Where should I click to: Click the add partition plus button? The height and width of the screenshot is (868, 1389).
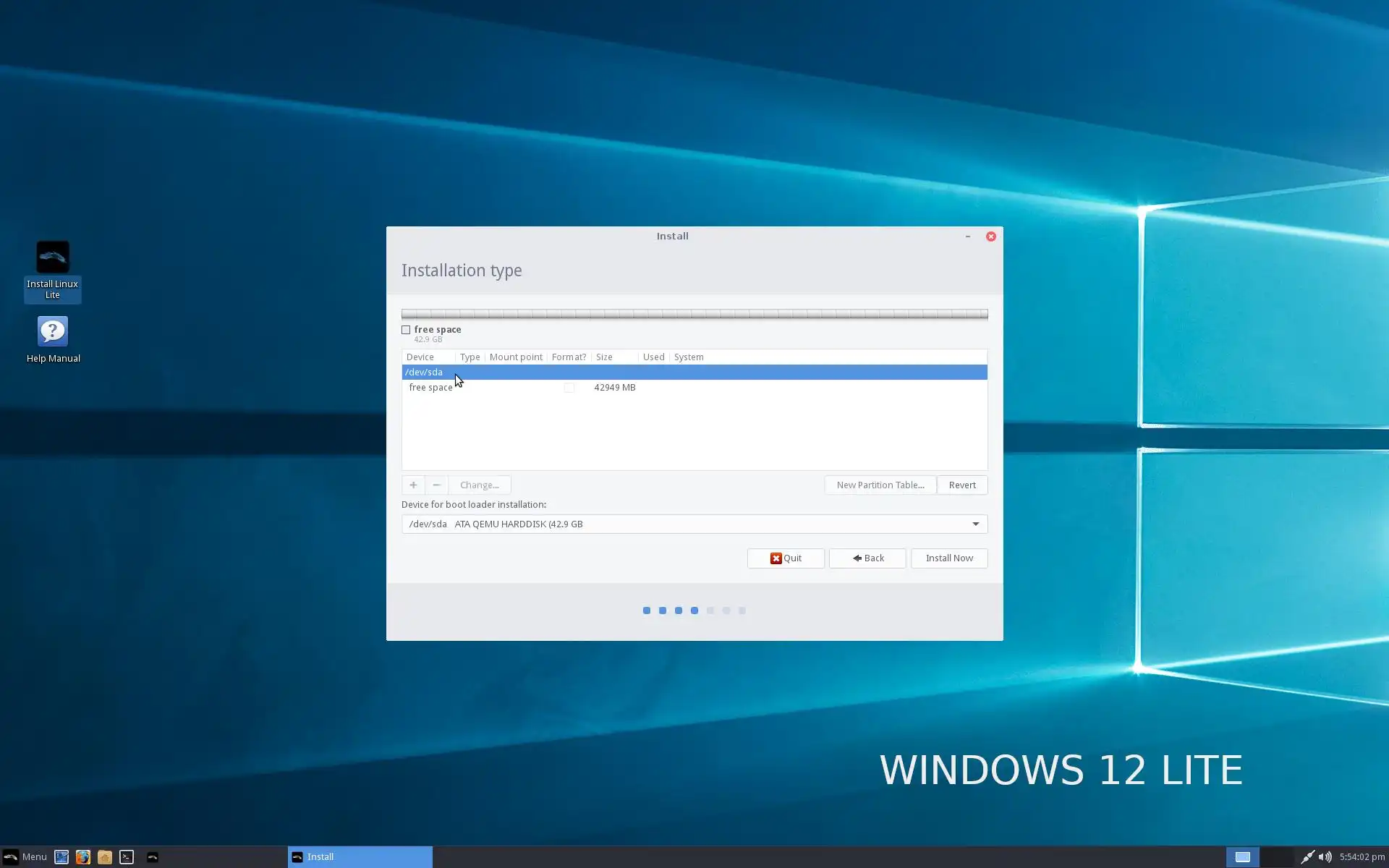413,485
